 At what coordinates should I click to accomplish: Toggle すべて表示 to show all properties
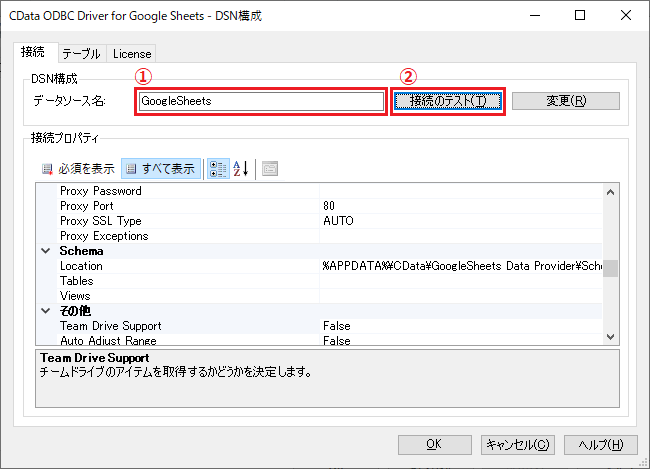(x=160, y=169)
